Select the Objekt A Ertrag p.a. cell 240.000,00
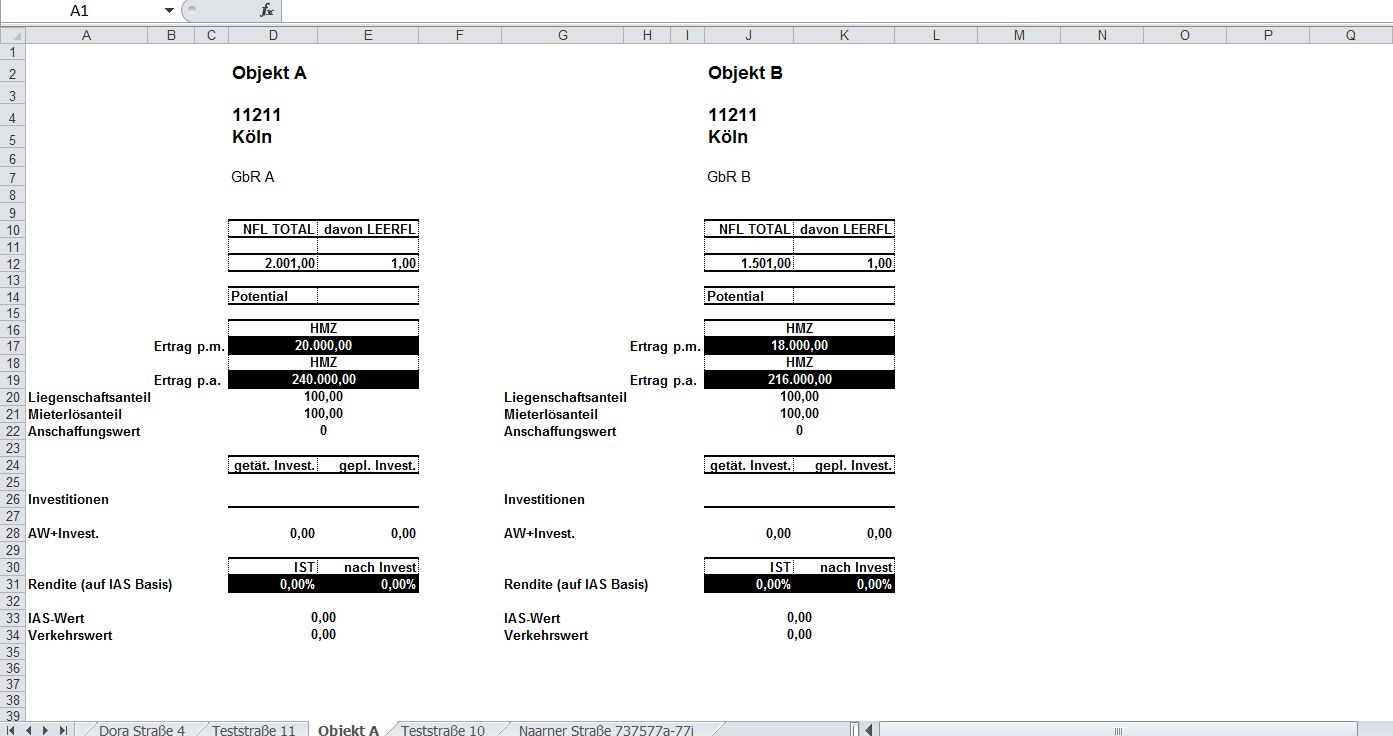1393x736 pixels. coord(323,380)
